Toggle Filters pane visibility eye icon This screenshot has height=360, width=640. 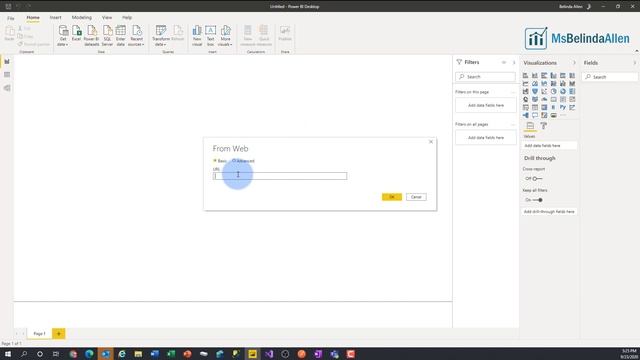(504, 62)
